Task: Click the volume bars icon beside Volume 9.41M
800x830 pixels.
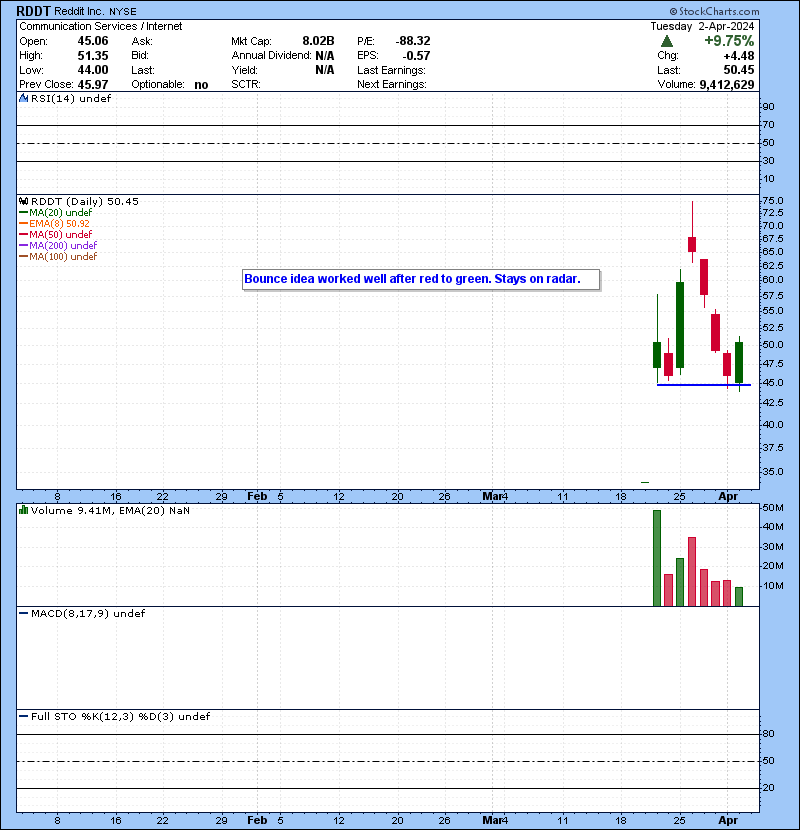Action: (23, 510)
